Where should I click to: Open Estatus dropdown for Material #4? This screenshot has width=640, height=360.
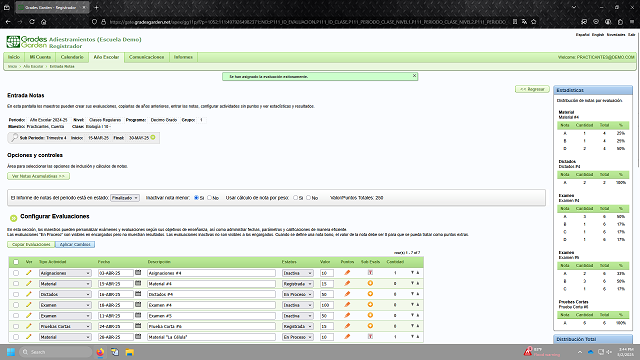298,283
